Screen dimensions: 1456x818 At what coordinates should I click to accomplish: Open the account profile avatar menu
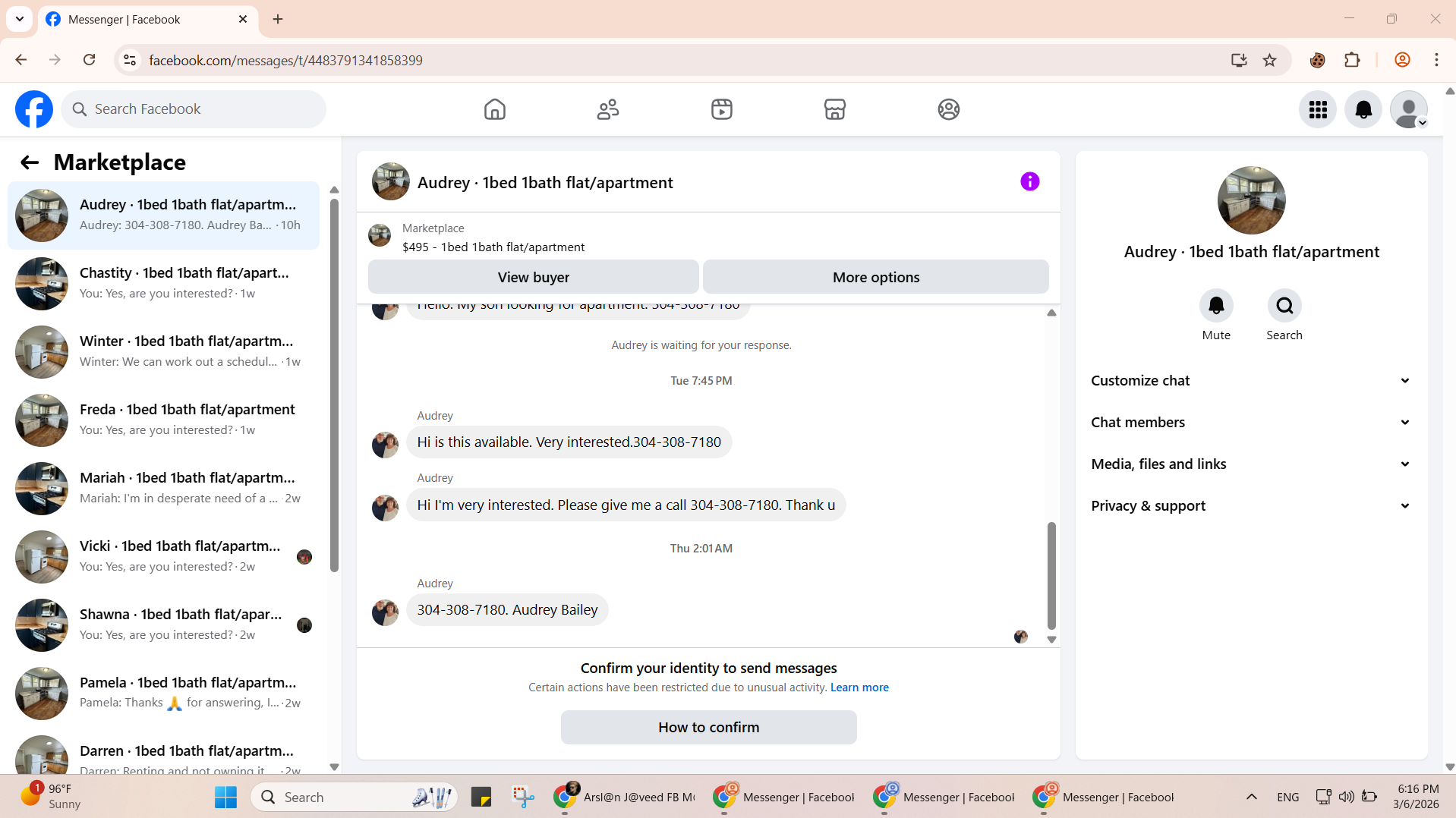point(1409,109)
